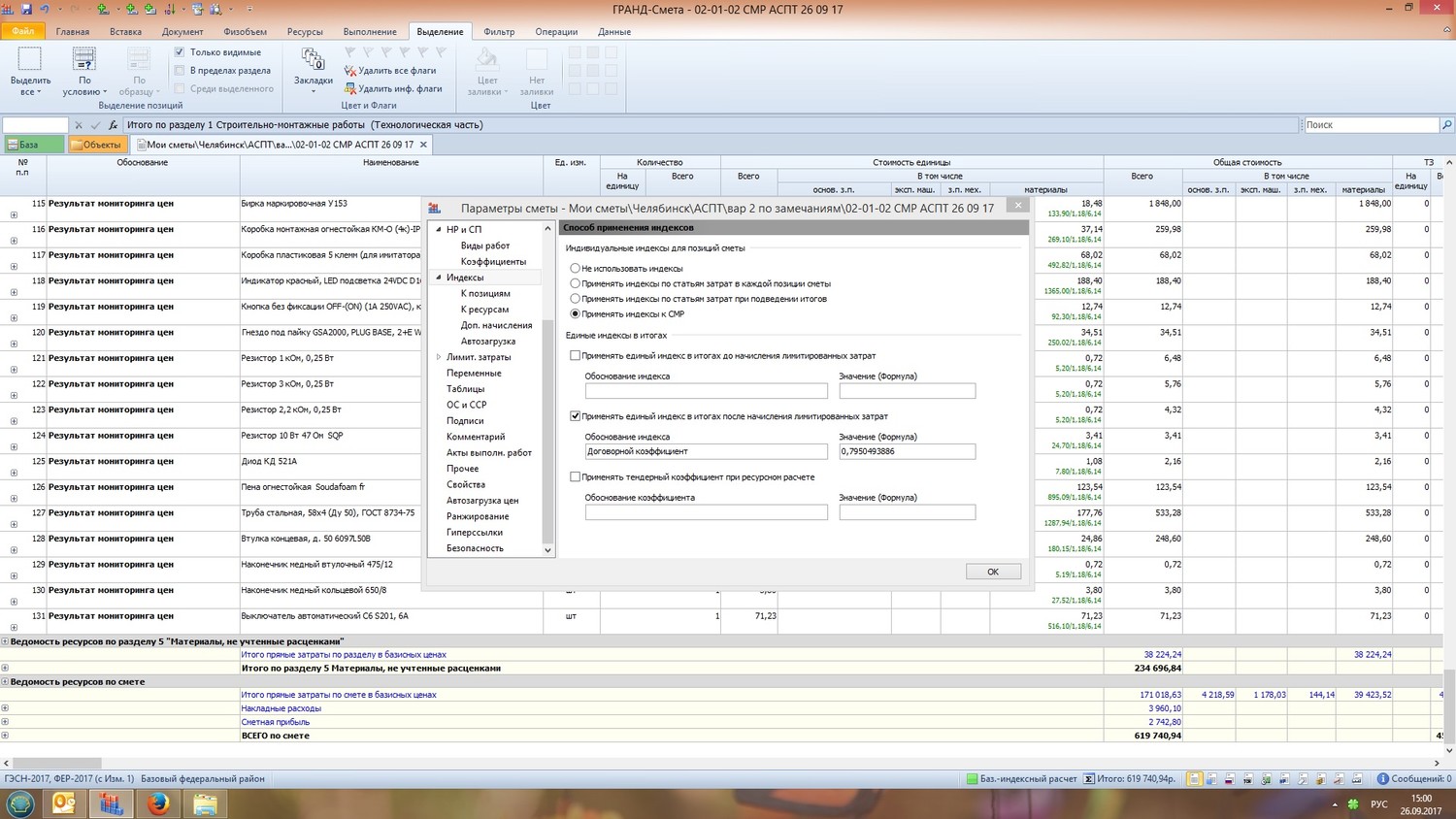Toggle the Только видимые checkbox
Image resolution: width=1456 pixels, height=819 pixels.
[180, 52]
